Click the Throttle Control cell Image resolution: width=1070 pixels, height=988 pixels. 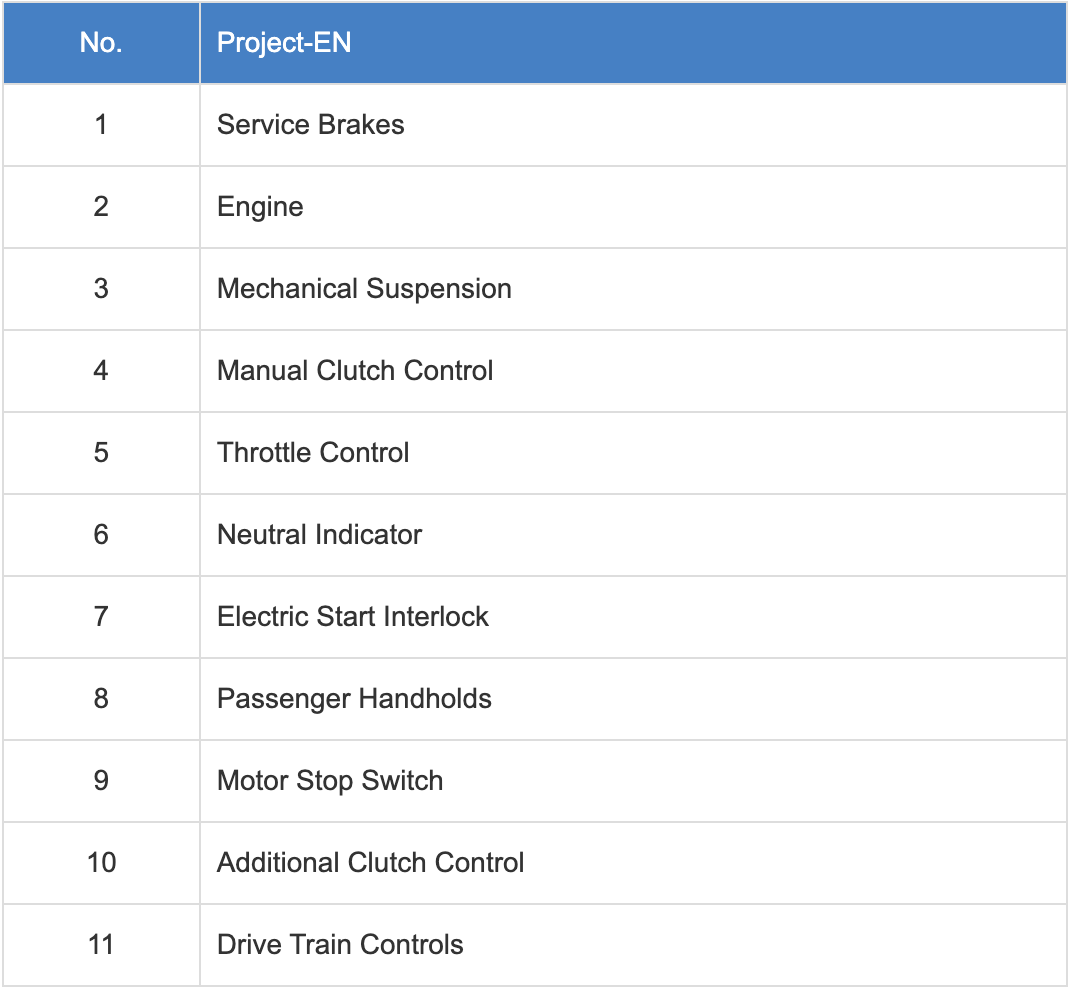click(x=633, y=453)
